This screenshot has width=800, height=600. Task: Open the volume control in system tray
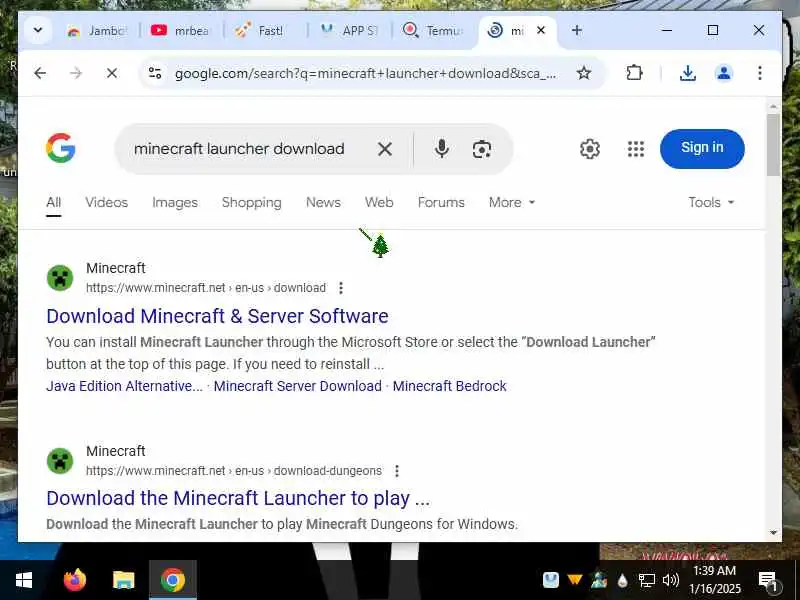point(670,580)
